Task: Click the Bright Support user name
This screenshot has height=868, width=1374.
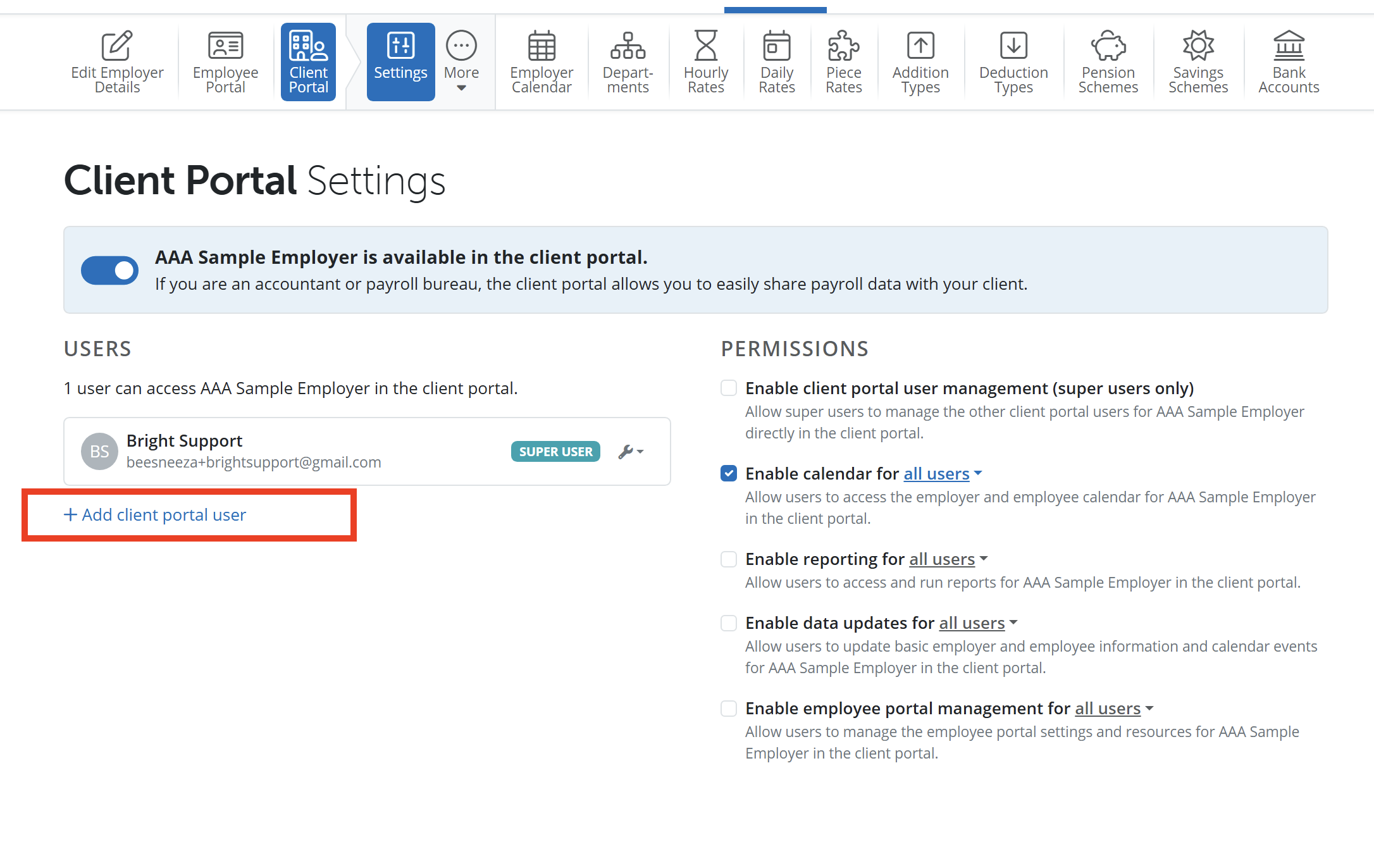Action: (184, 440)
